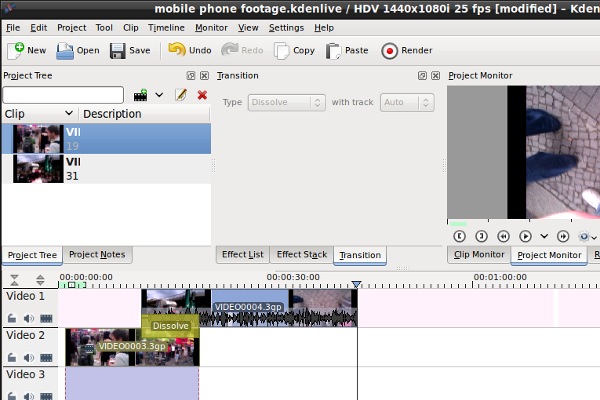Paste the copied clip
Viewport: 600px width, 400px height.
tap(347, 51)
